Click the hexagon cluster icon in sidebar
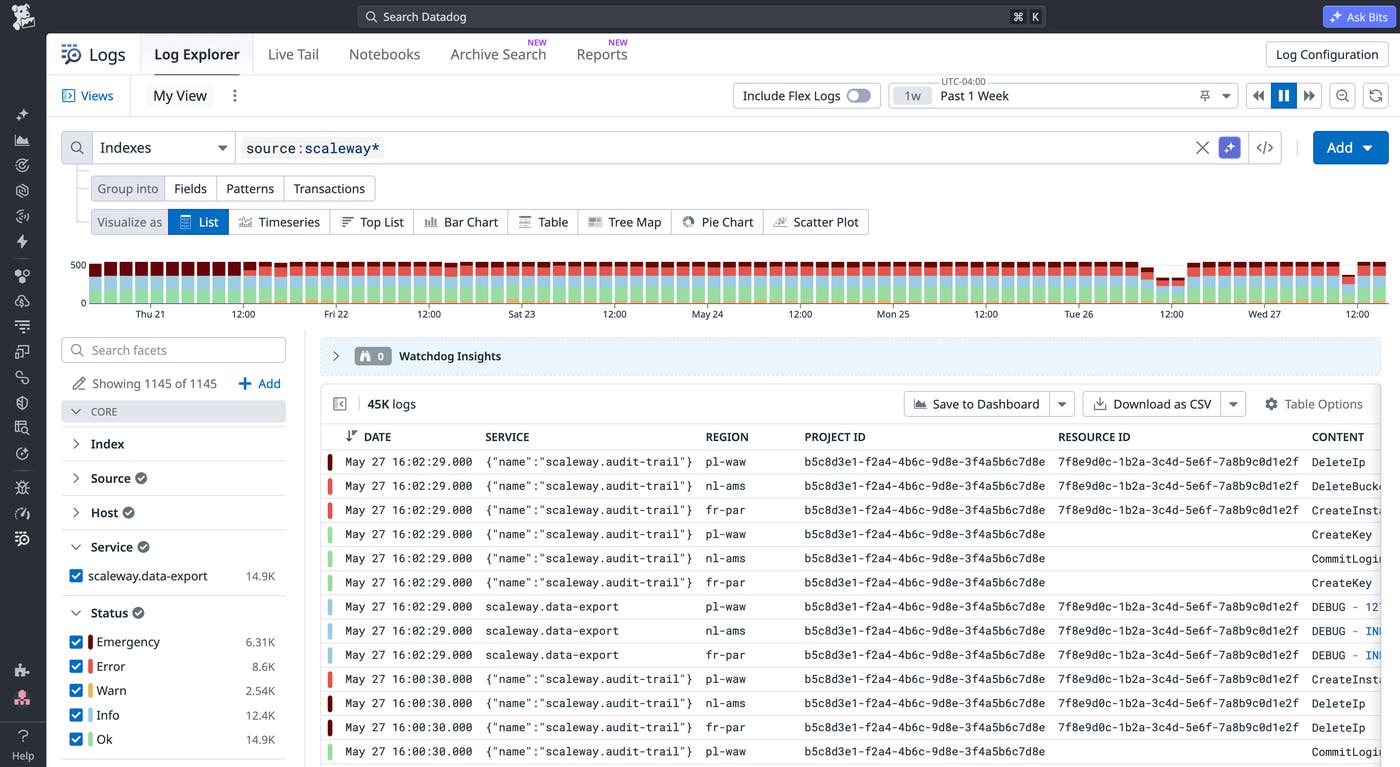 22,275
